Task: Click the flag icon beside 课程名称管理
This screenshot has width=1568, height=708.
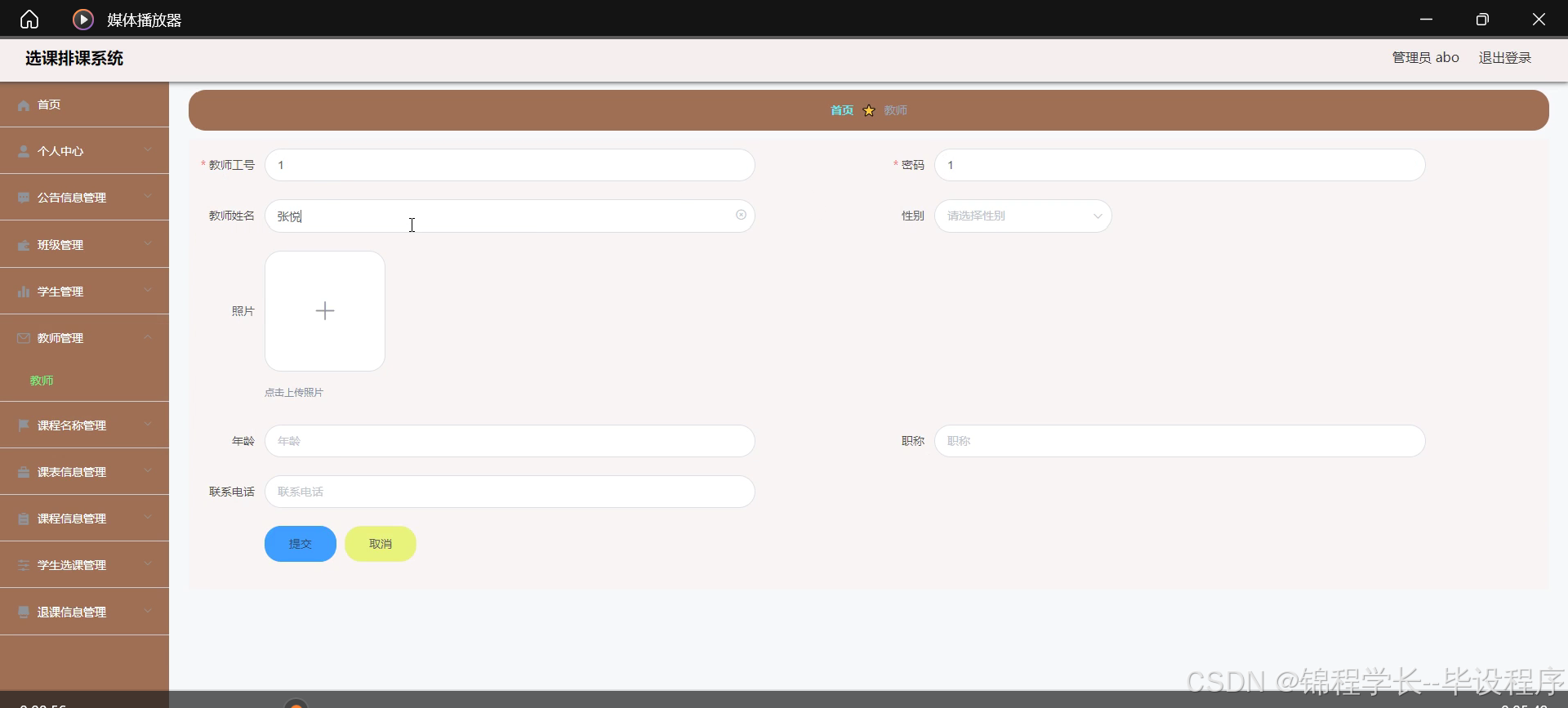Action: [x=24, y=425]
